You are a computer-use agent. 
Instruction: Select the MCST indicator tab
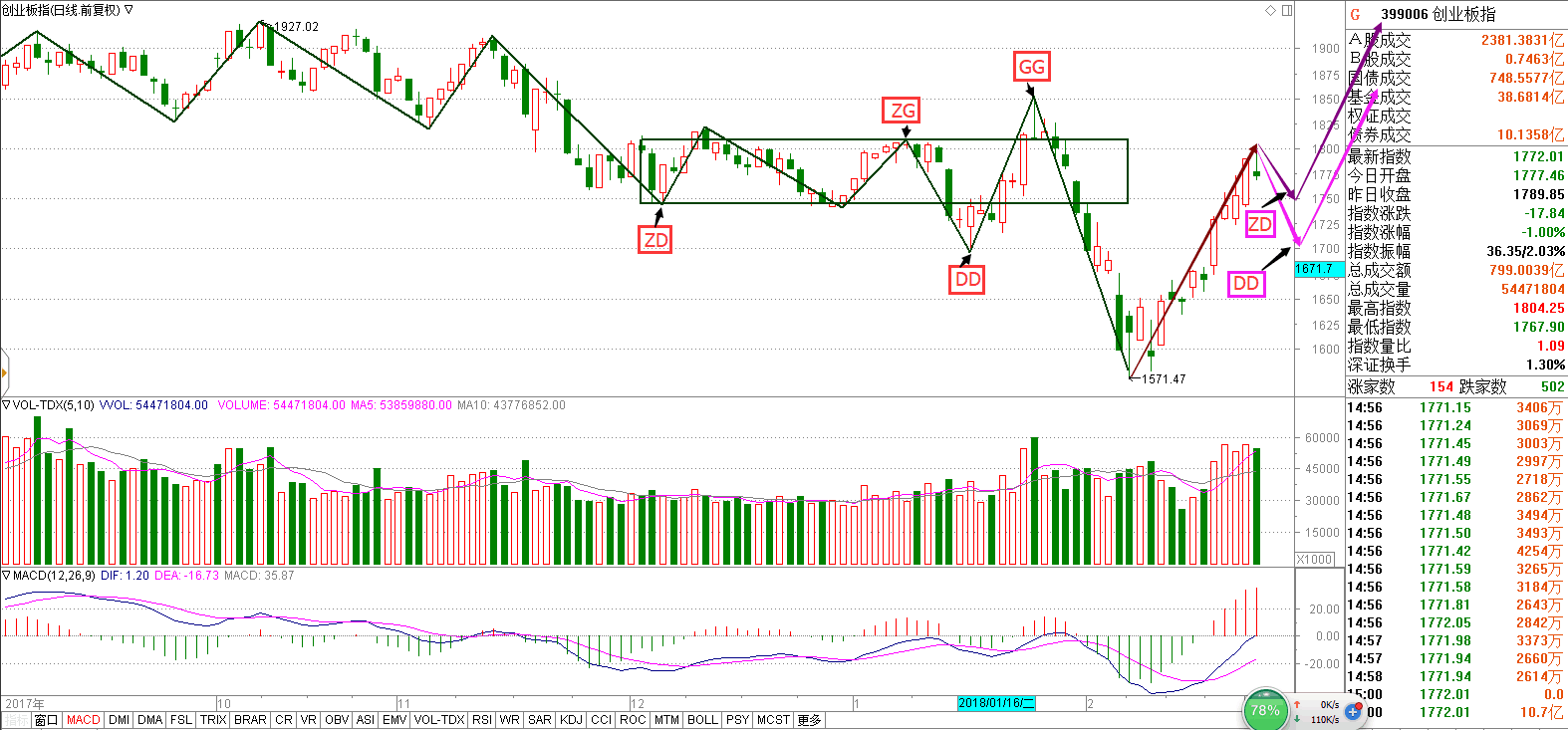pos(773,720)
